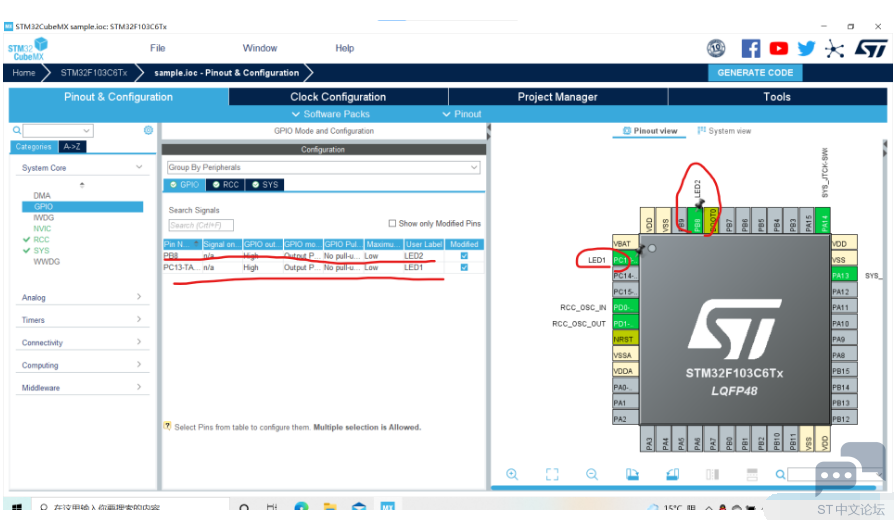894x525 pixels.
Task: Switch to the Tools tab
Action: point(777,97)
